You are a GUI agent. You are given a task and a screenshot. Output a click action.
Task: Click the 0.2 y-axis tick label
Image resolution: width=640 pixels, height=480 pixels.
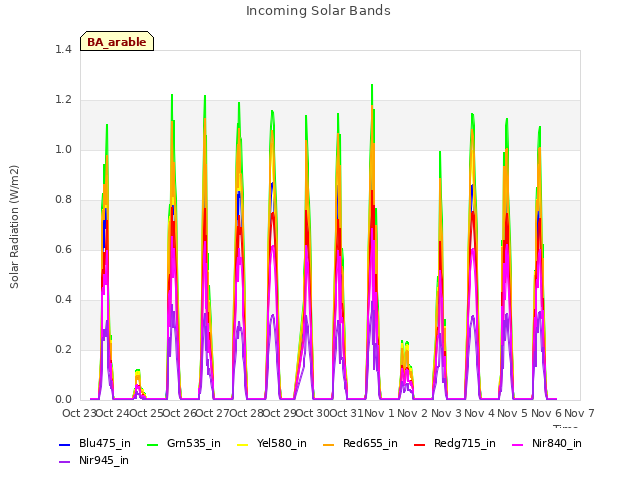click(x=63, y=349)
